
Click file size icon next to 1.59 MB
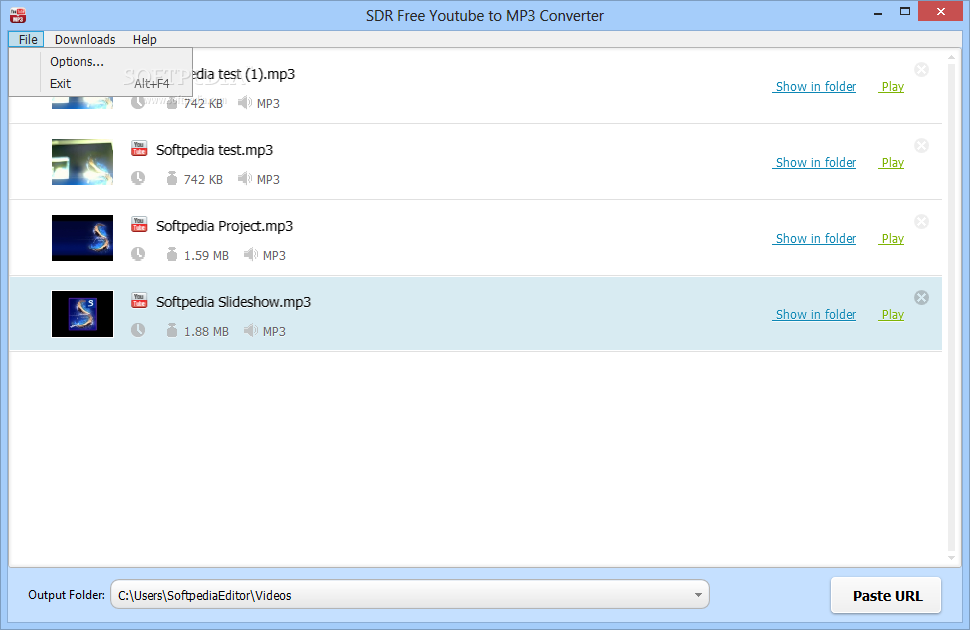171,254
